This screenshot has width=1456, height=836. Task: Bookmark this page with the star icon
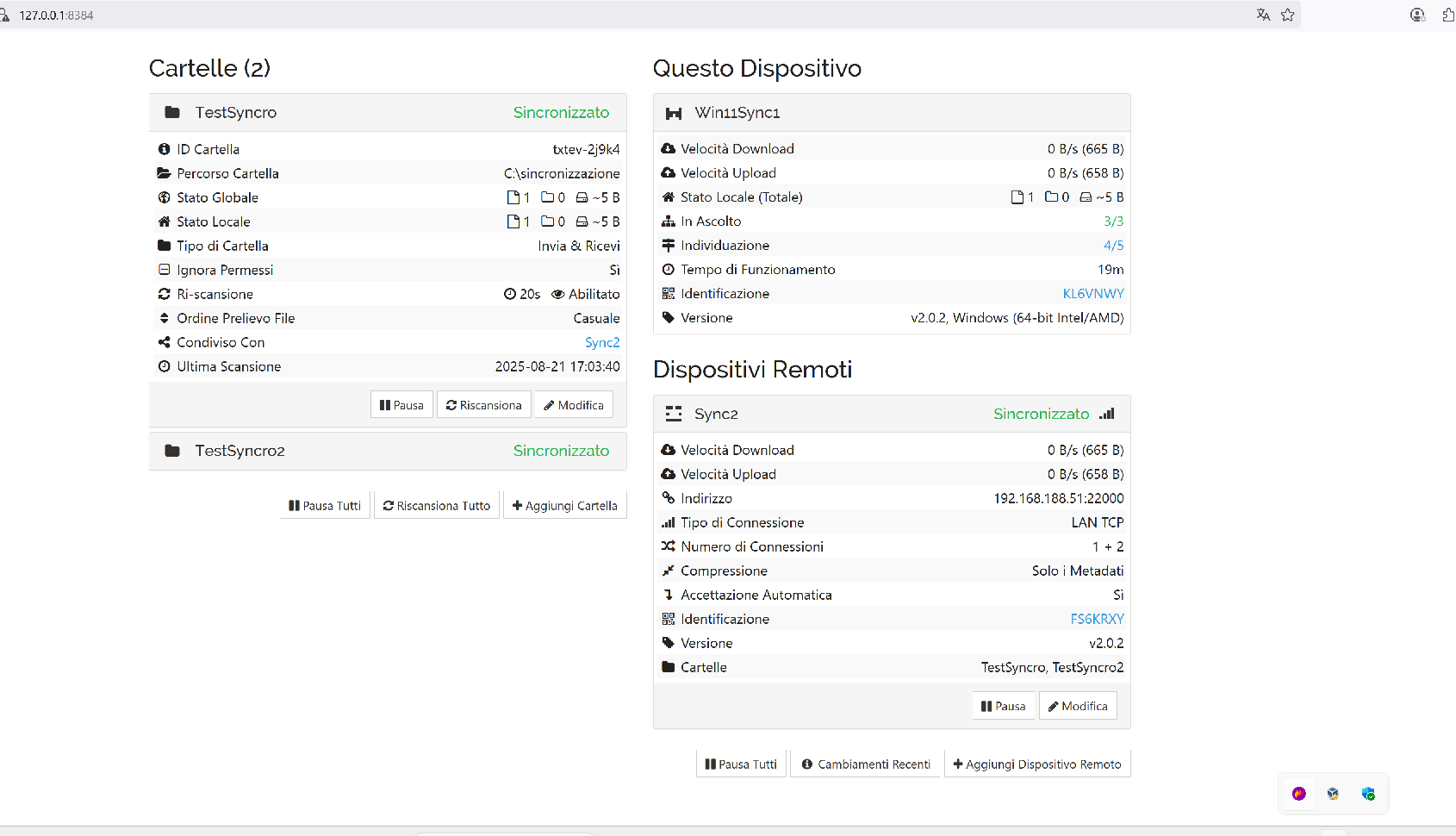[x=1287, y=15]
